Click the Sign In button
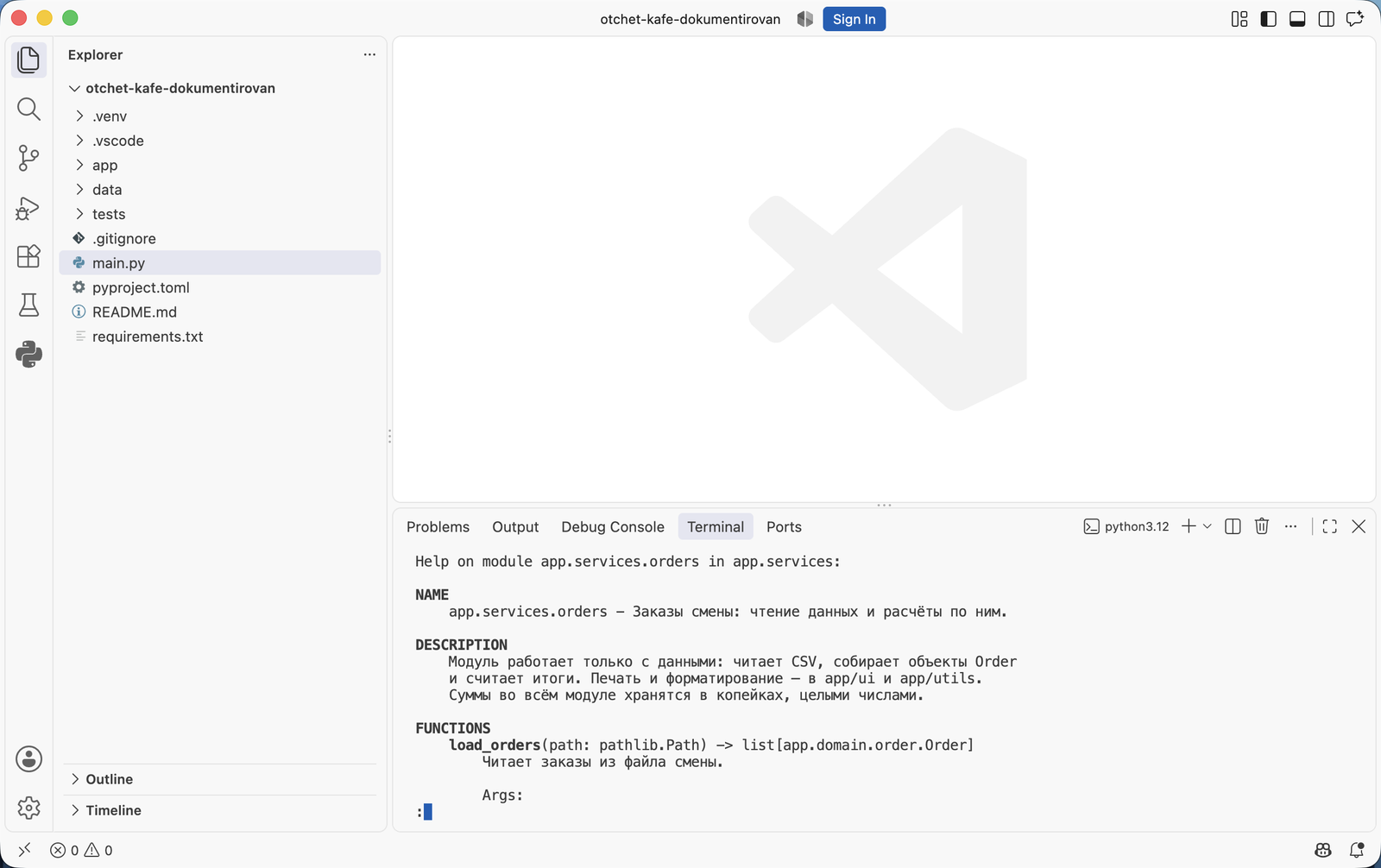The height and width of the screenshot is (868, 1381). coord(854,19)
